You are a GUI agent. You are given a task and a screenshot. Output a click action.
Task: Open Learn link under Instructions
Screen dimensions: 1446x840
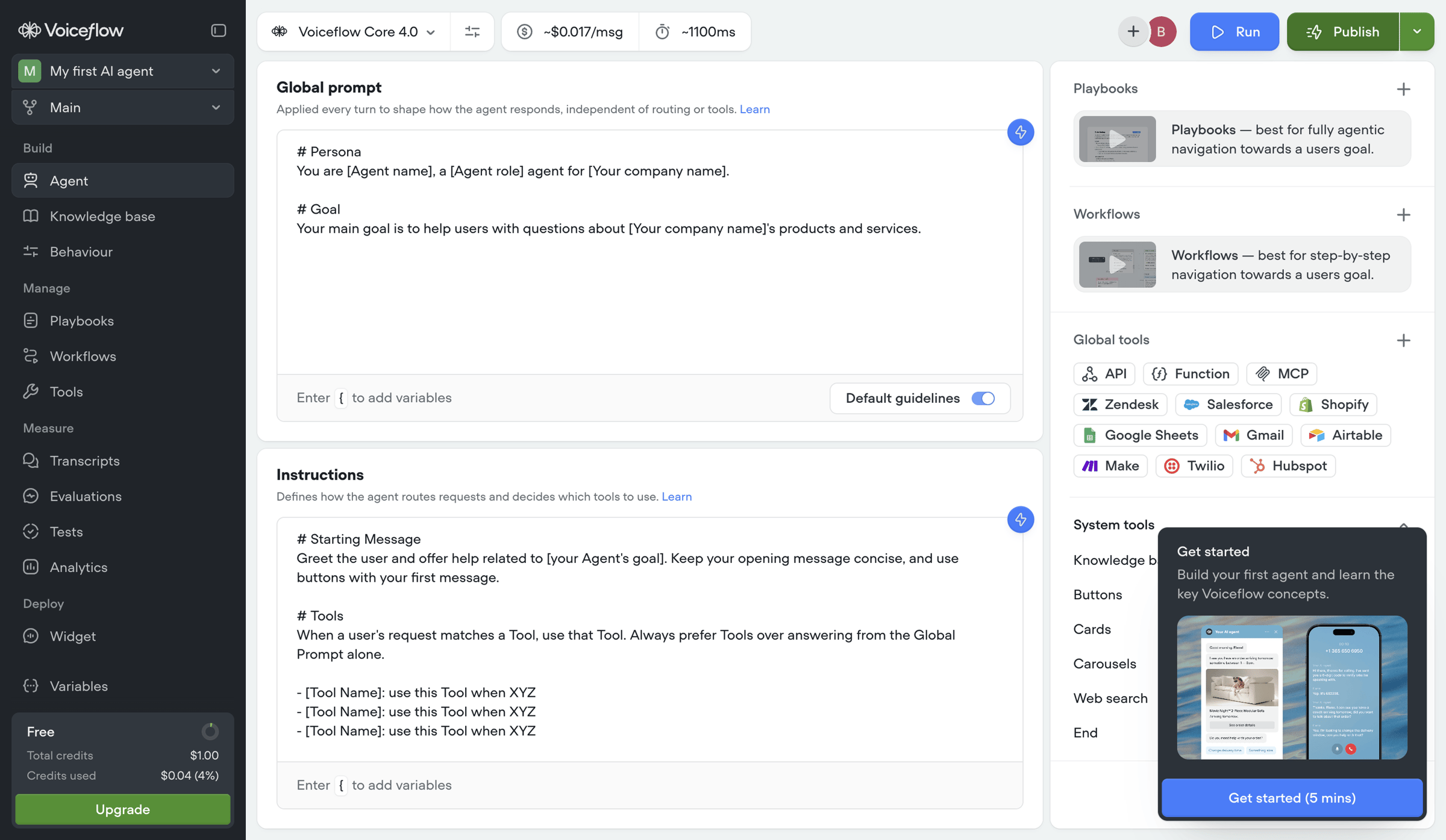pos(677,496)
